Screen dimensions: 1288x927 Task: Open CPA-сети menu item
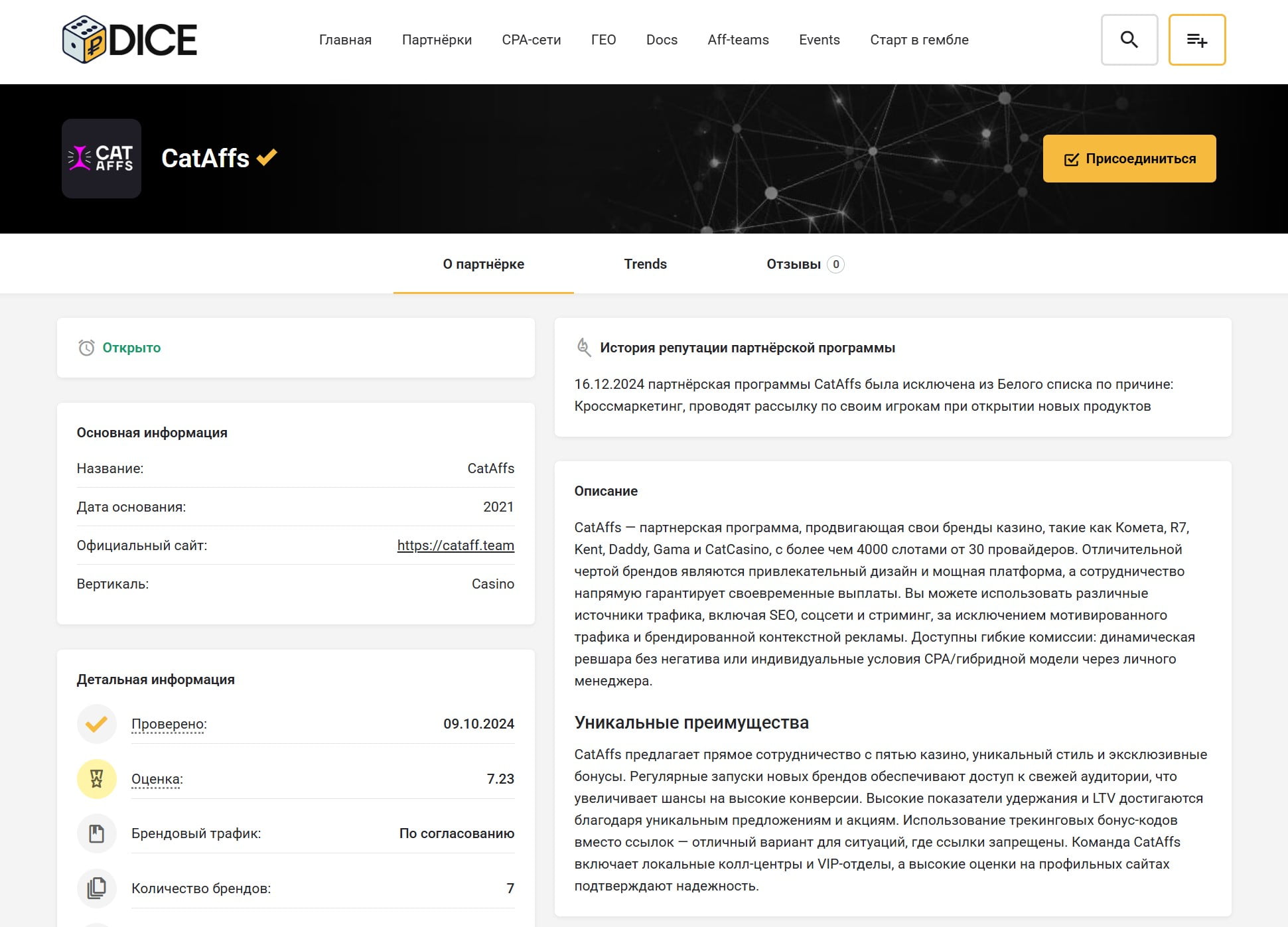(532, 40)
